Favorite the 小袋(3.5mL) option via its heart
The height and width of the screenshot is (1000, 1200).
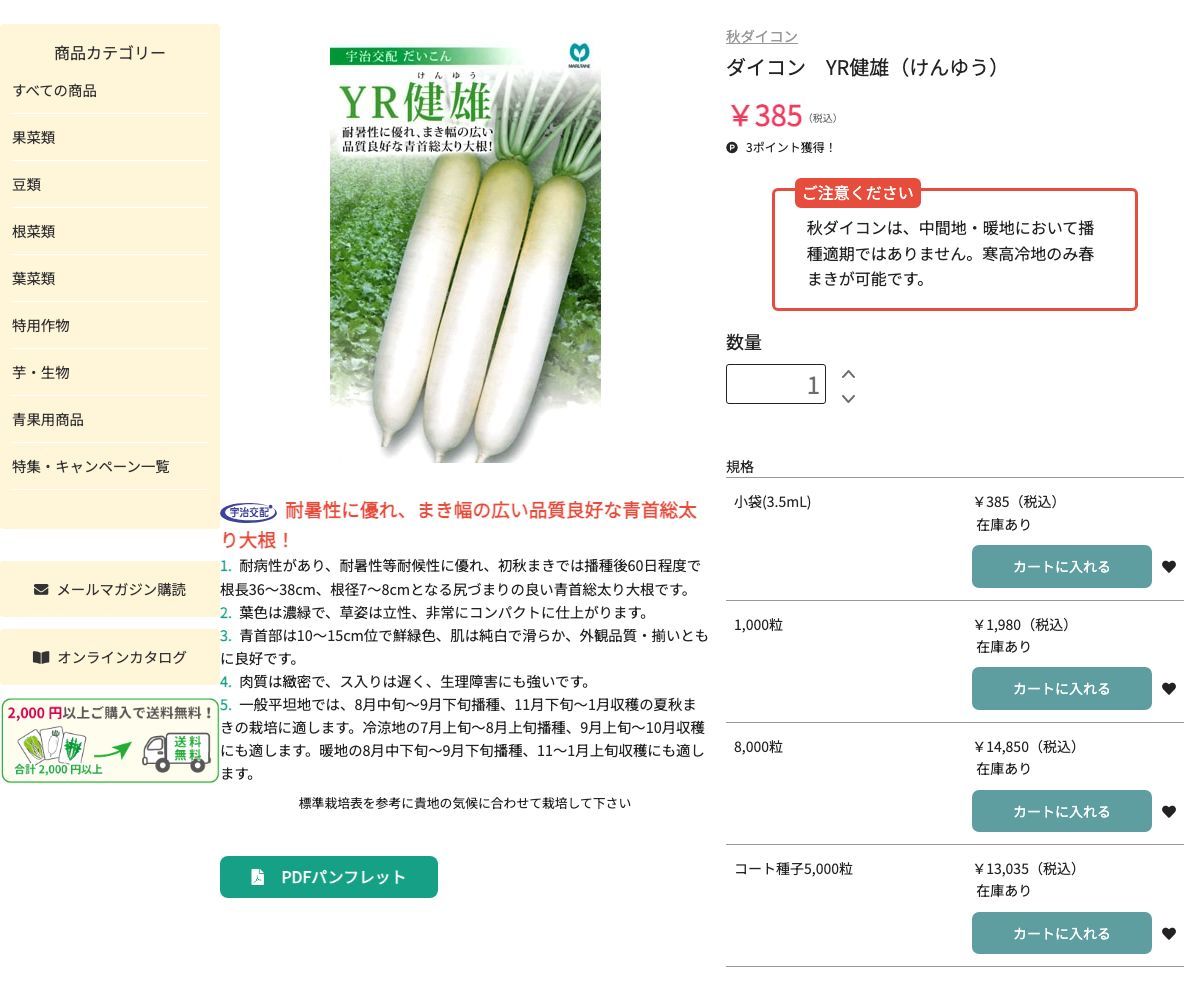click(1169, 566)
